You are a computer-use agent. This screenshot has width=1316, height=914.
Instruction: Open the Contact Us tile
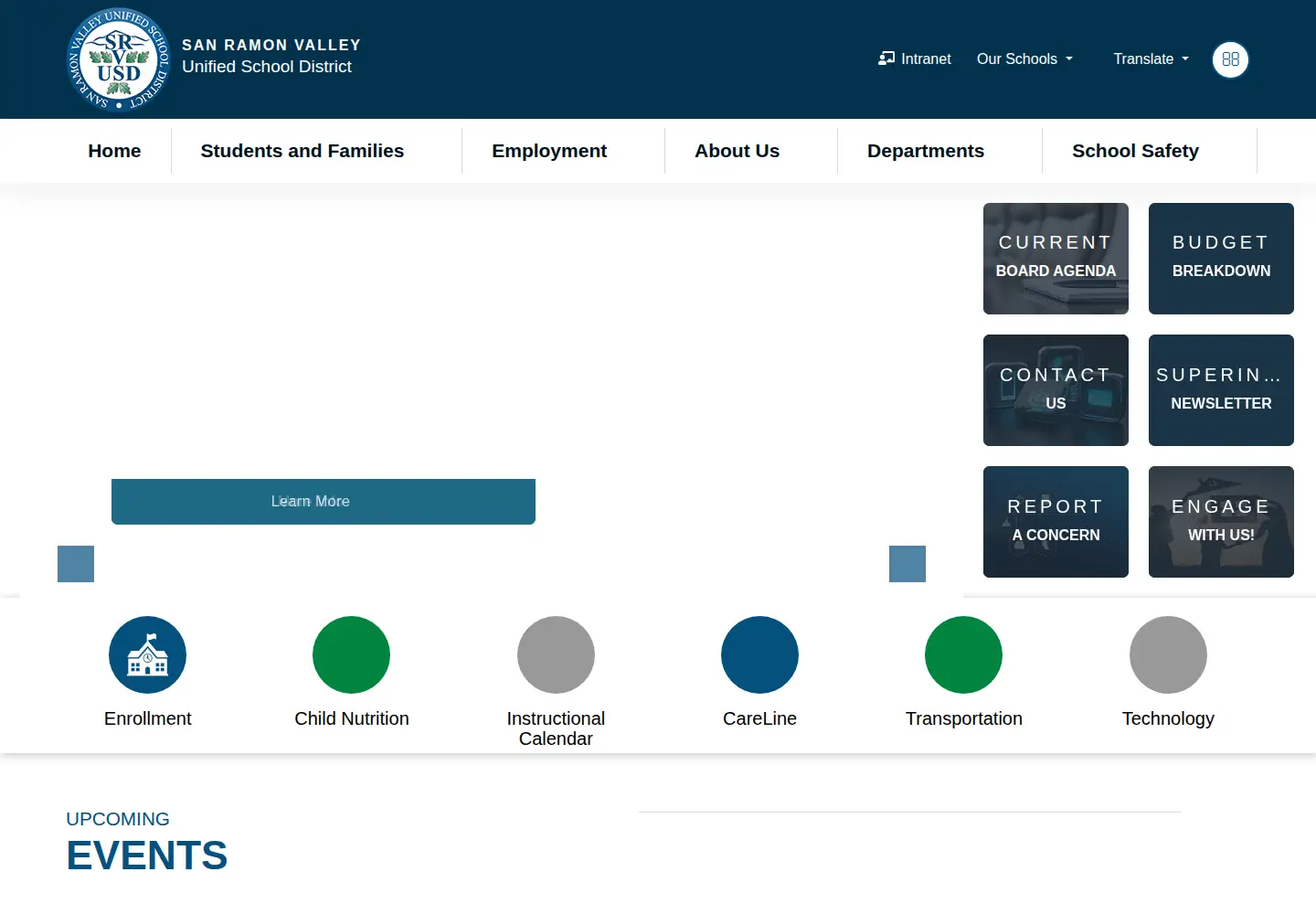click(x=1056, y=390)
